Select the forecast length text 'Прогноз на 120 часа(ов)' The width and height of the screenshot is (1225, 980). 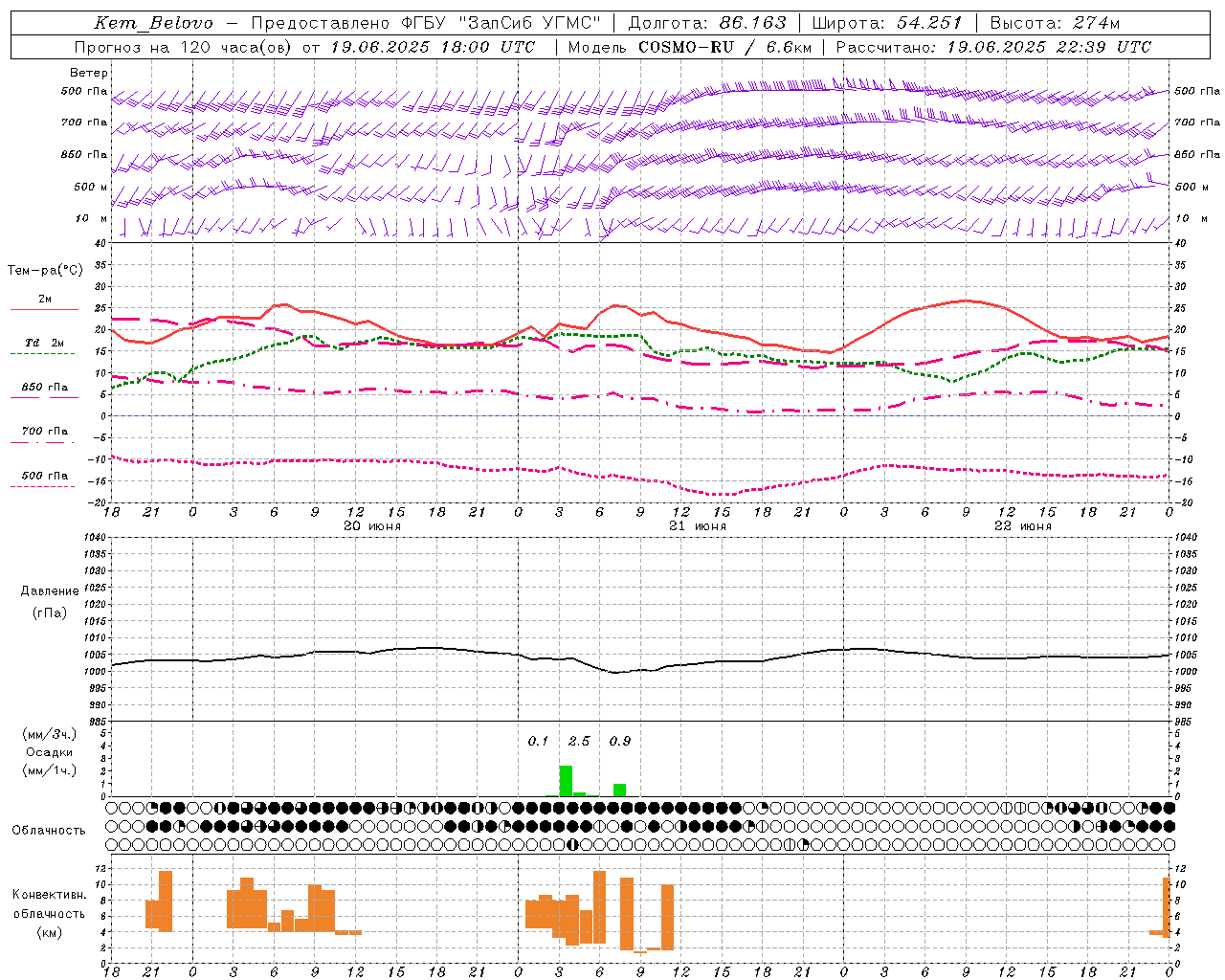coord(184,47)
